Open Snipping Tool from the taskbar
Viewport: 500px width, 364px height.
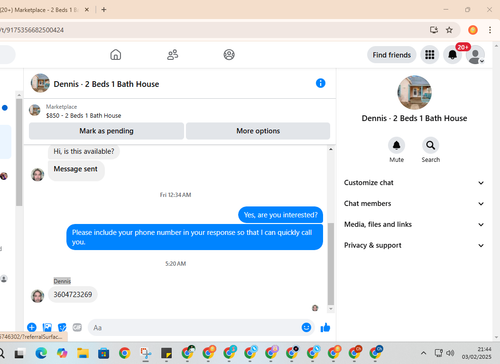click(146, 353)
